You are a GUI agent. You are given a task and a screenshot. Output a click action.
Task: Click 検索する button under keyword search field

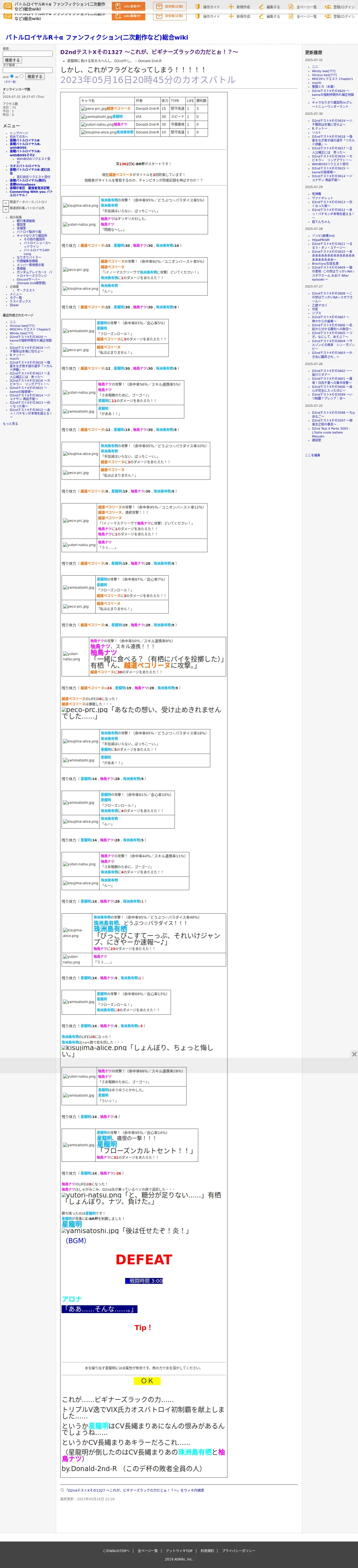coord(12,60)
